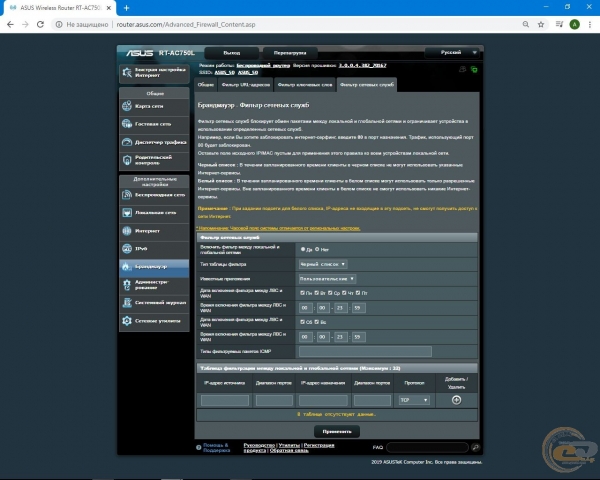Open the Chrome profile avatar

point(574,24)
